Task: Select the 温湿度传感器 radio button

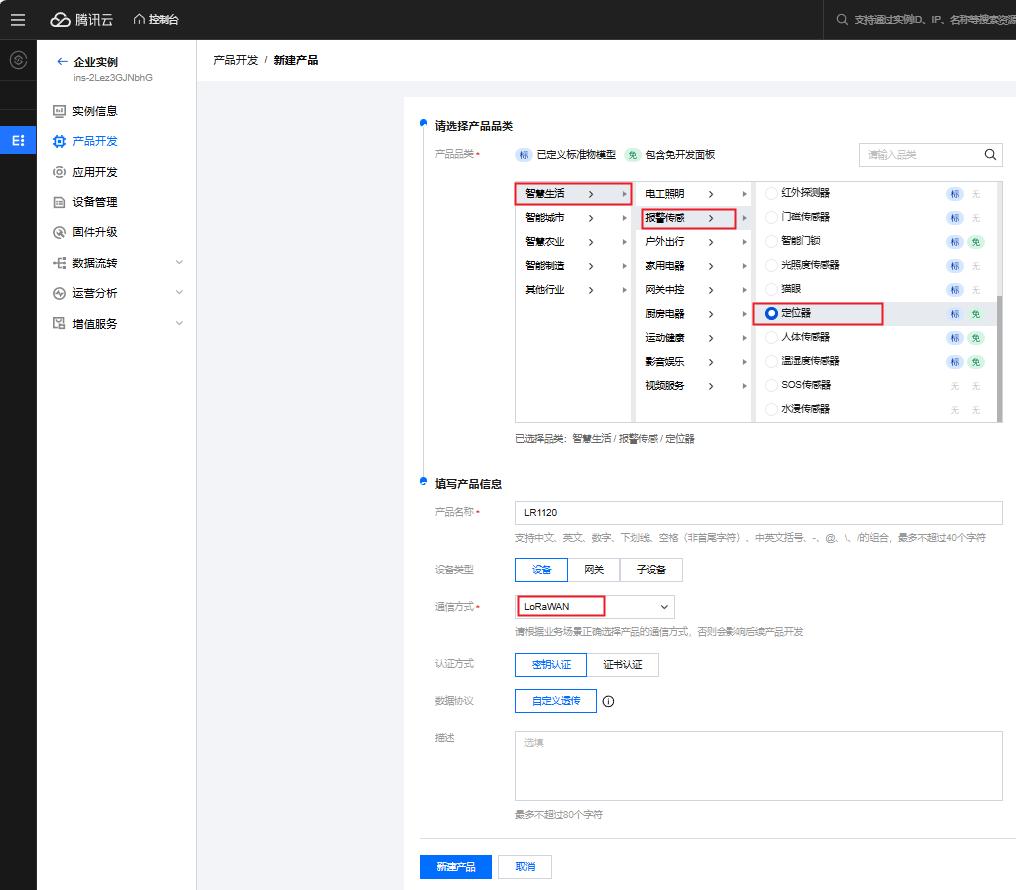Action: [771, 361]
